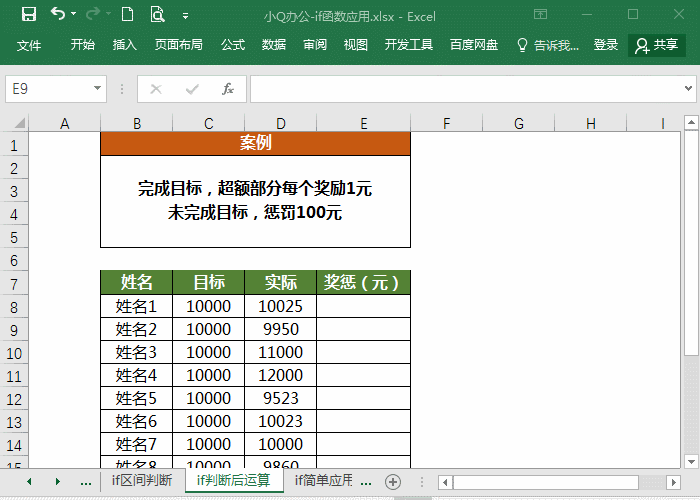700x500 pixels.
Task: Open the ribbon display options icon
Action: [540, 15]
